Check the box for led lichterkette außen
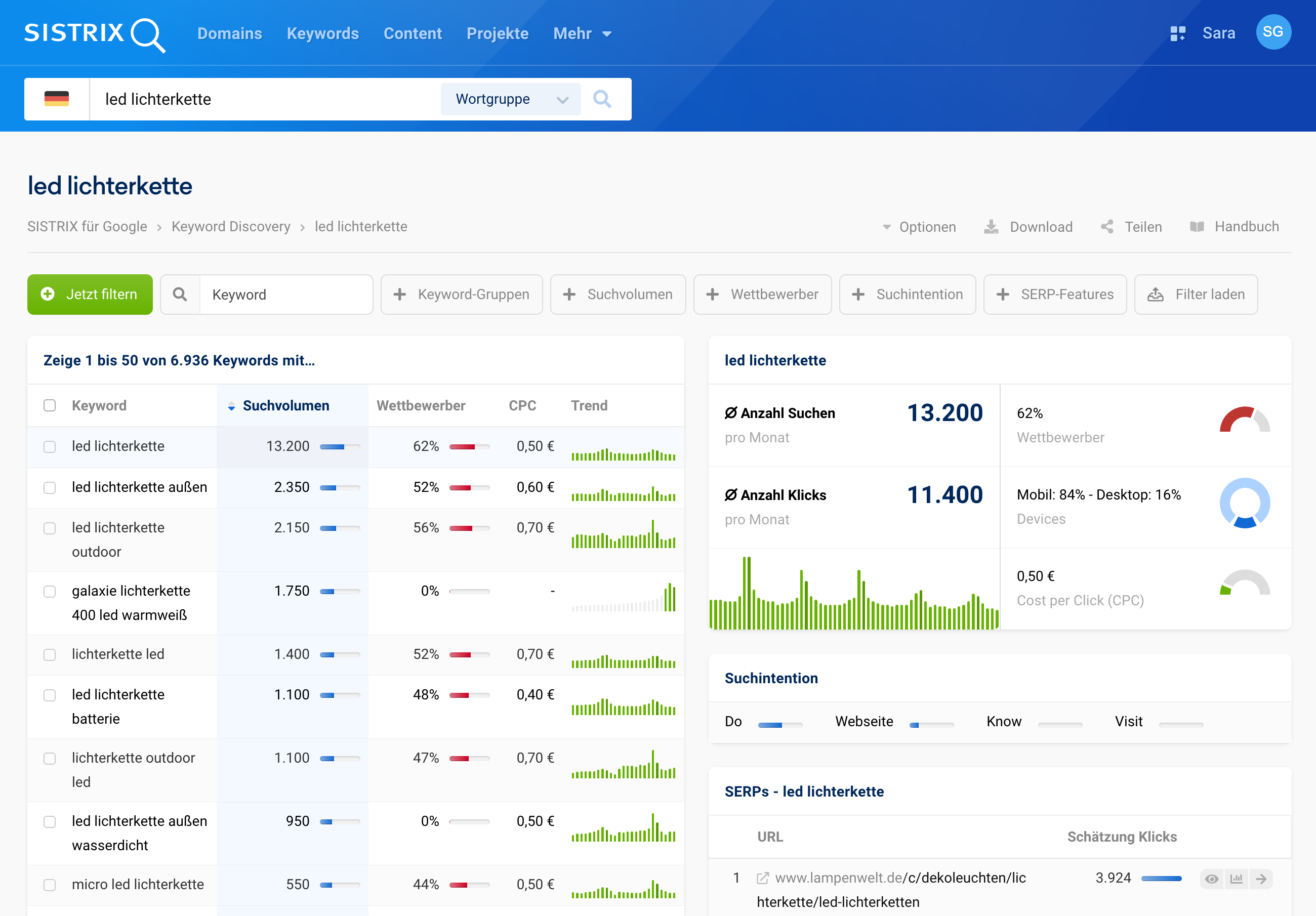 [x=50, y=488]
